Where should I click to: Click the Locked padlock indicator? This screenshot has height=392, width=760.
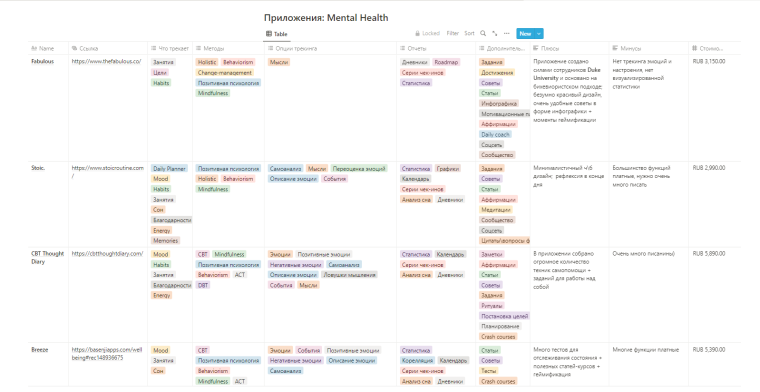tap(428, 33)
